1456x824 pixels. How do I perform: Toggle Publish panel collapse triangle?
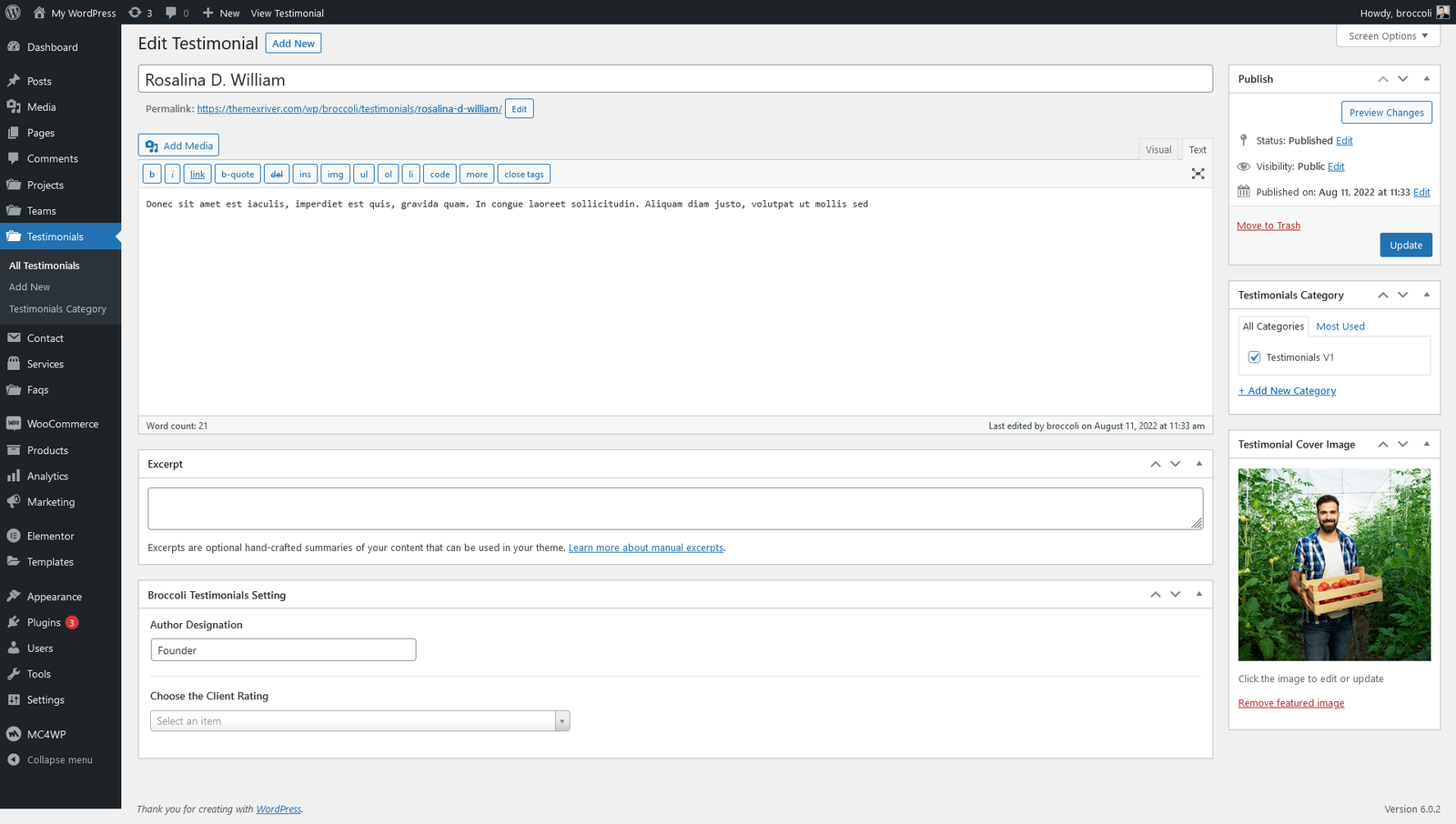click(1426, 79)
